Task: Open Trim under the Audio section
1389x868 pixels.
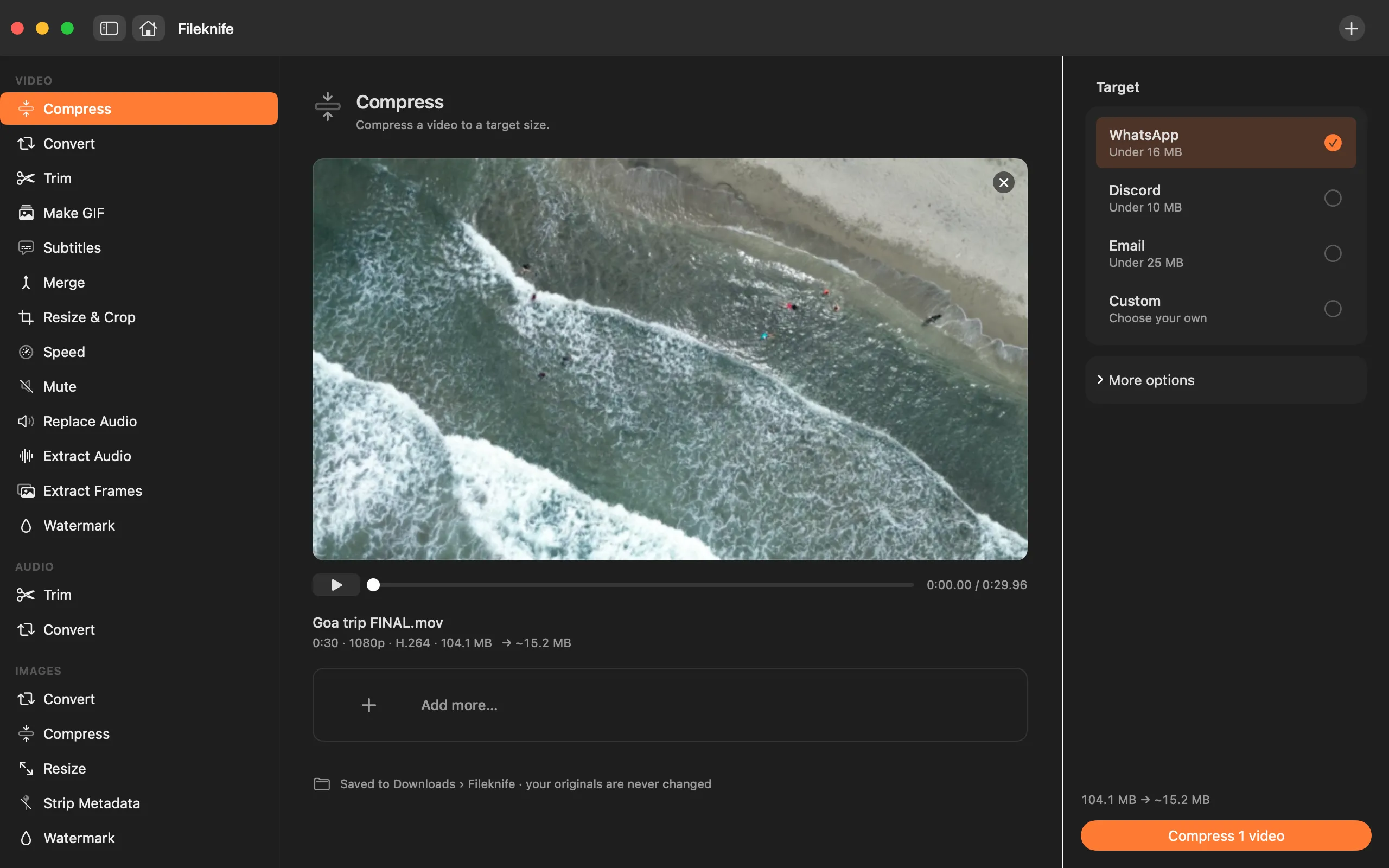Action: (139, 595)
